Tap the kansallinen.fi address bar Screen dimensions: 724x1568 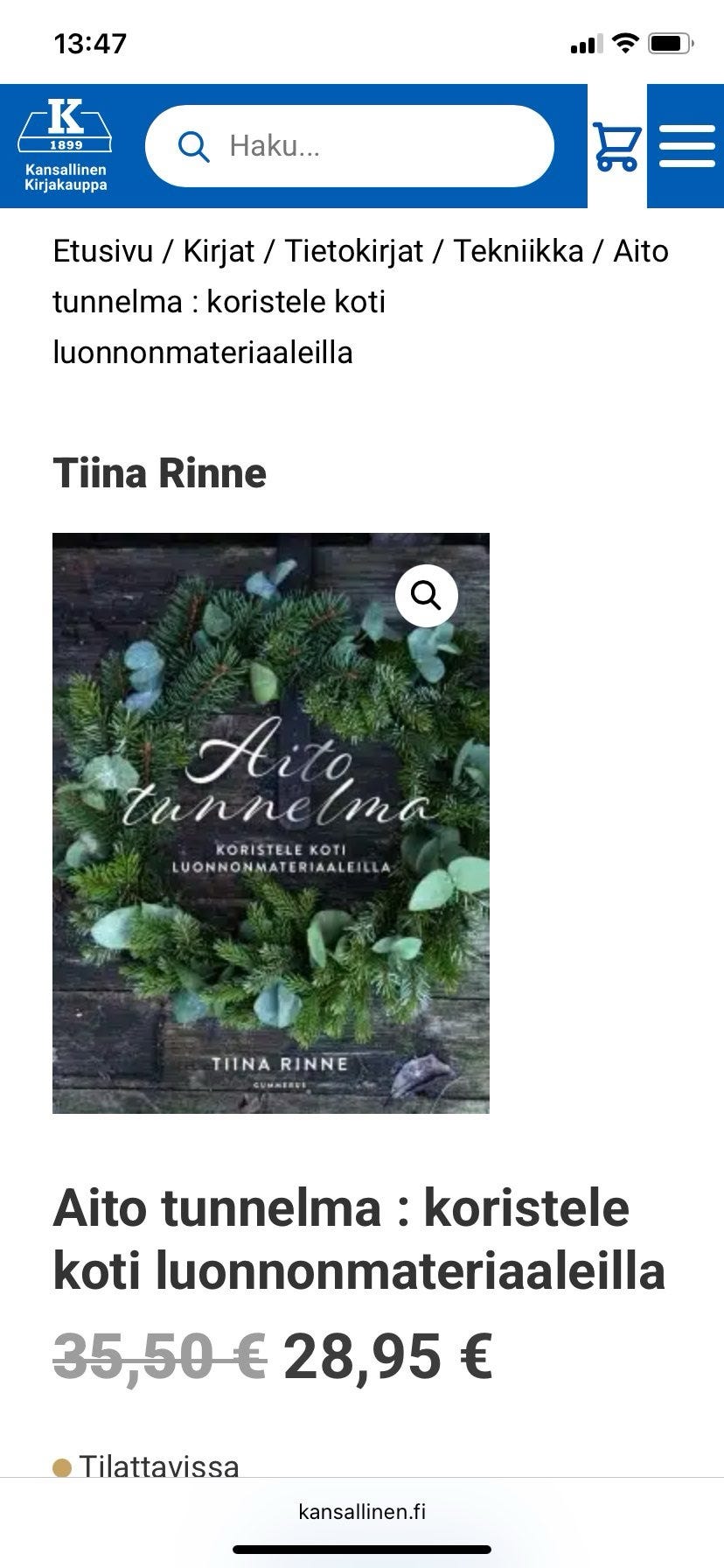362,1511
